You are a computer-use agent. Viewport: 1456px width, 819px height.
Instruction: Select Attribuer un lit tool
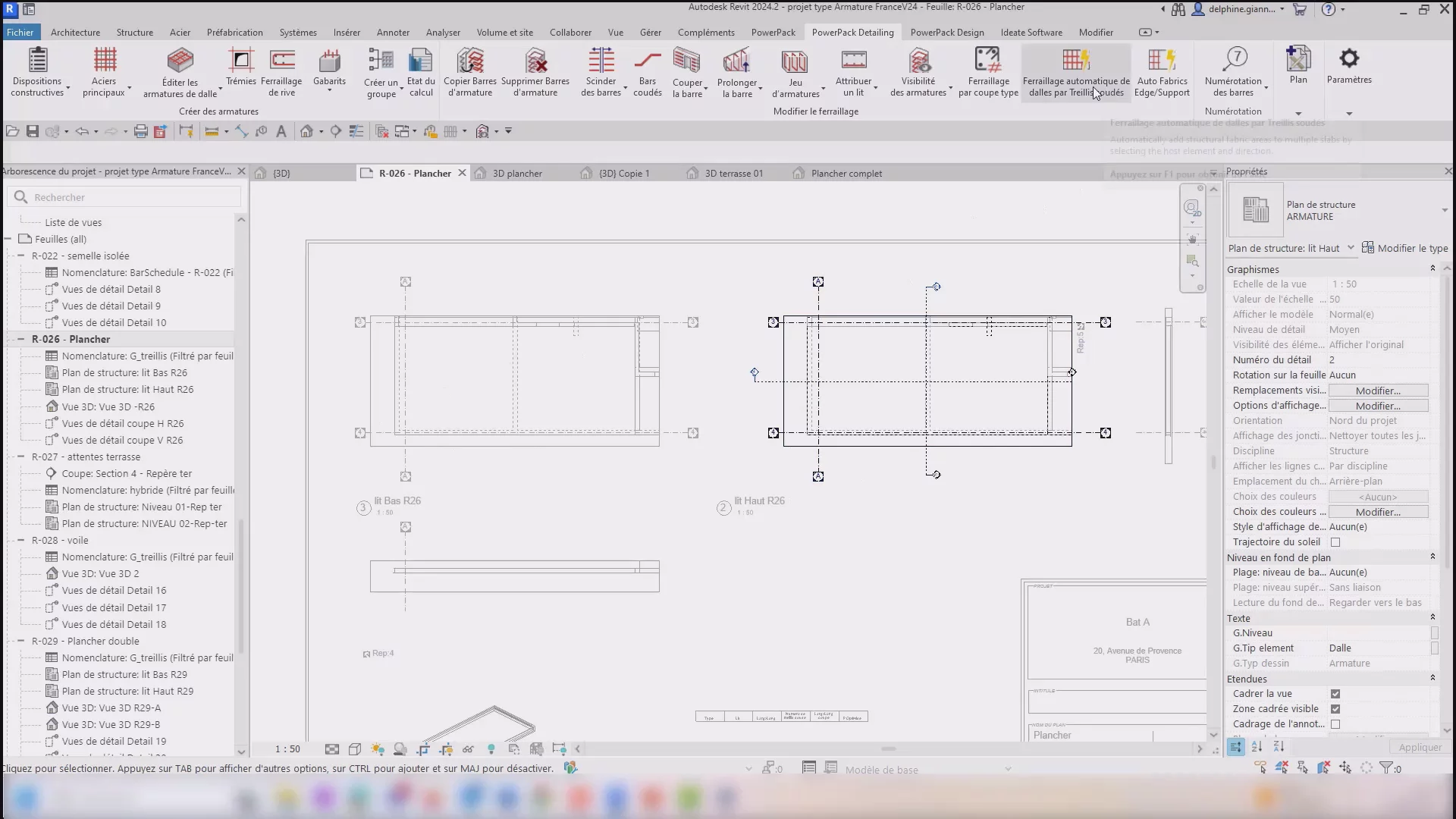(854, 72)
